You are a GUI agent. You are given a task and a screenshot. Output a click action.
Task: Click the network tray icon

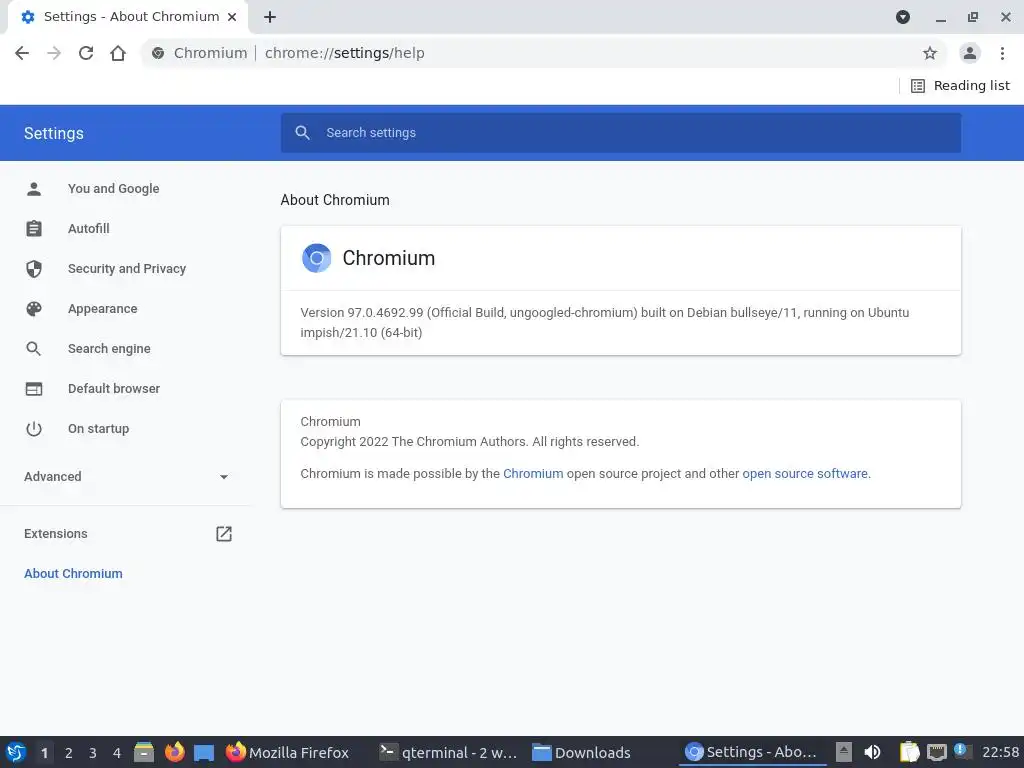[936, 752]
